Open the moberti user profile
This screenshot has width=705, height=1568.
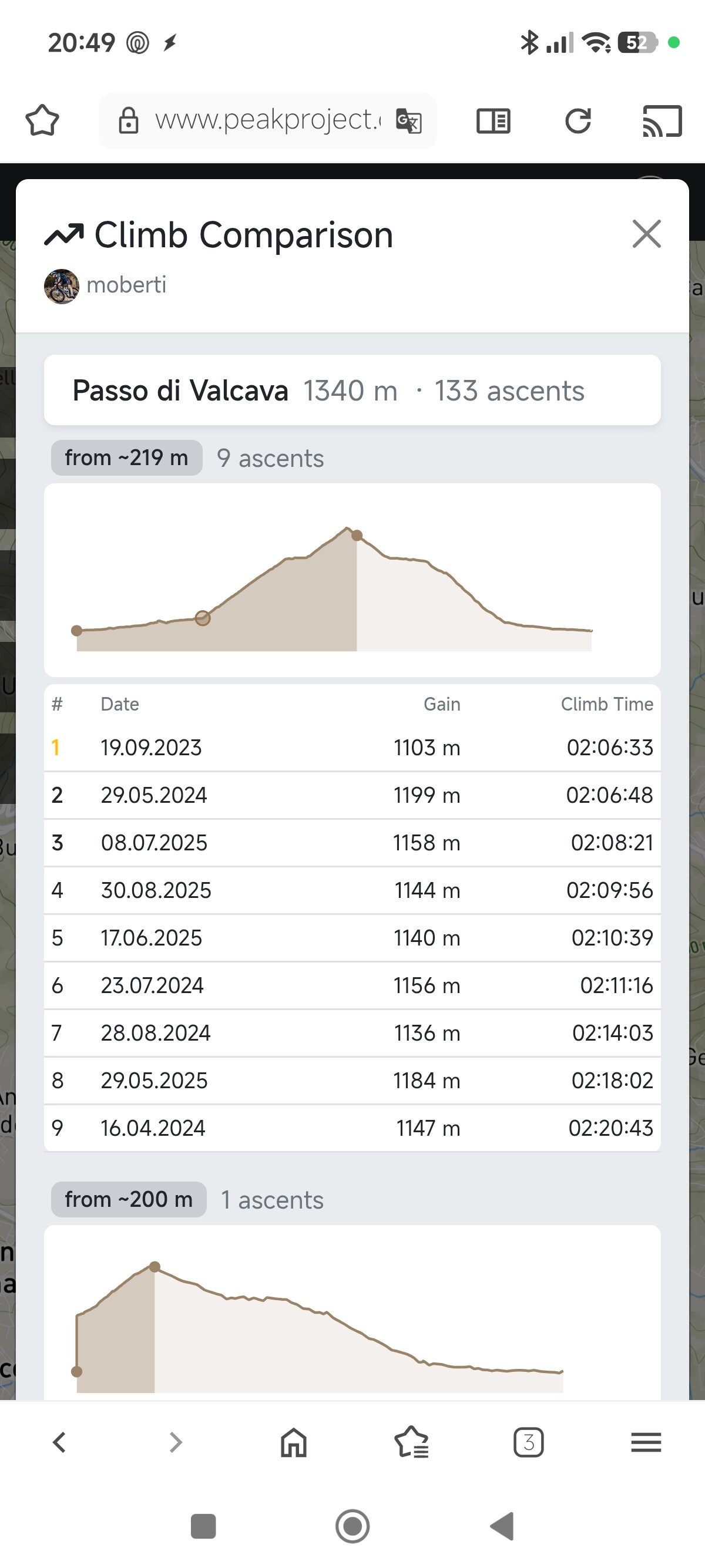(126, 285)
